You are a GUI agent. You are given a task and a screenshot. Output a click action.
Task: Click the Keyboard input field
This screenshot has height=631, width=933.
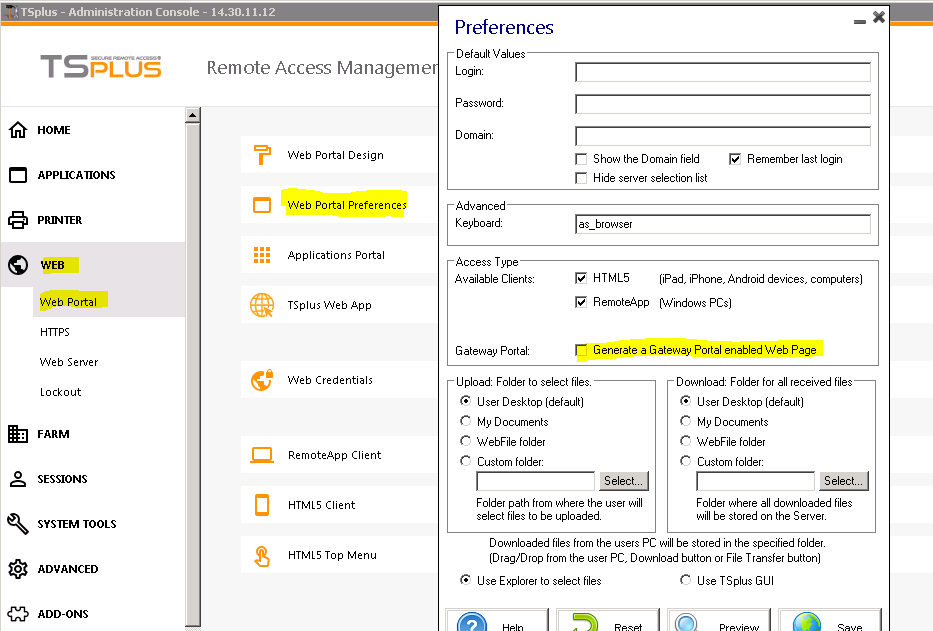(722, 224)
